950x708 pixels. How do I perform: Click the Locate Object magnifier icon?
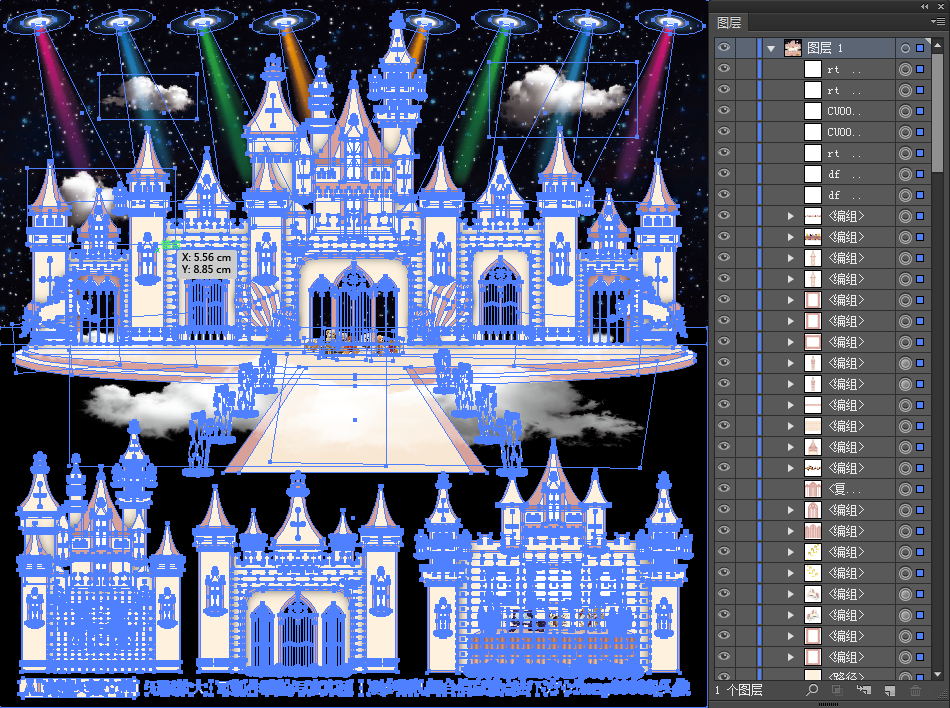click(x=812, y=689)
